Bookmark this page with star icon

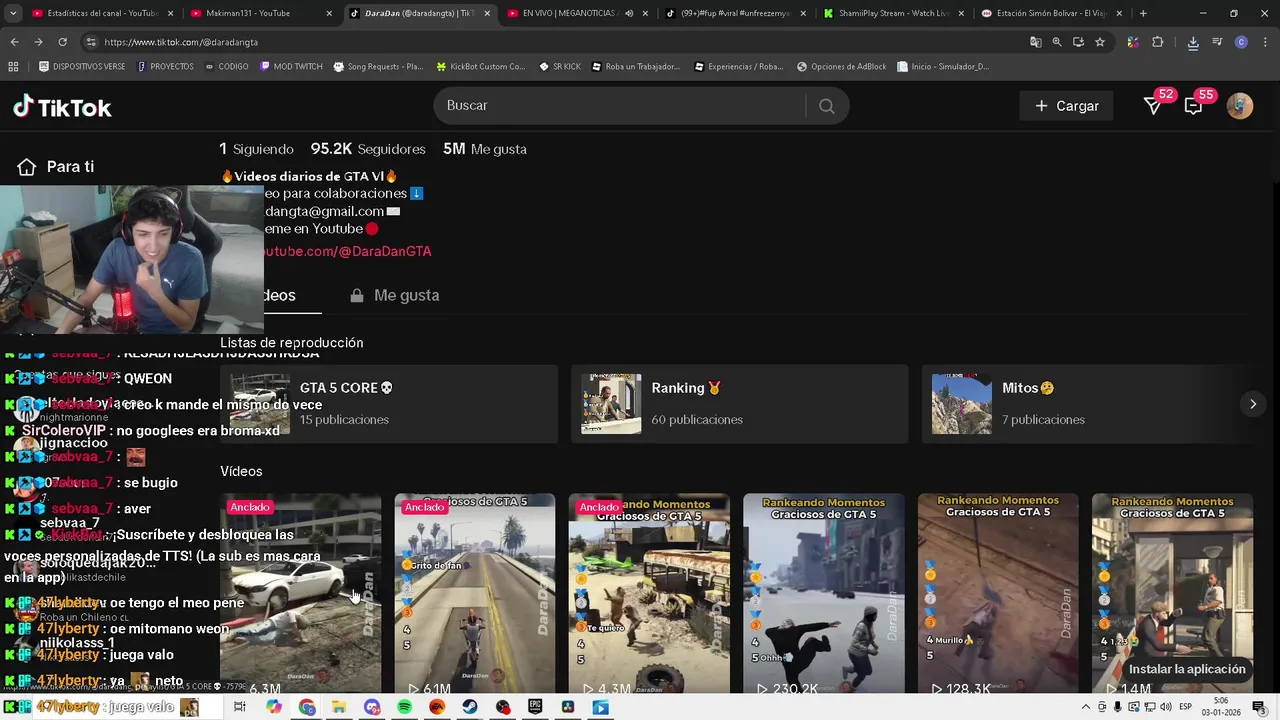[x=1100, y=42]
